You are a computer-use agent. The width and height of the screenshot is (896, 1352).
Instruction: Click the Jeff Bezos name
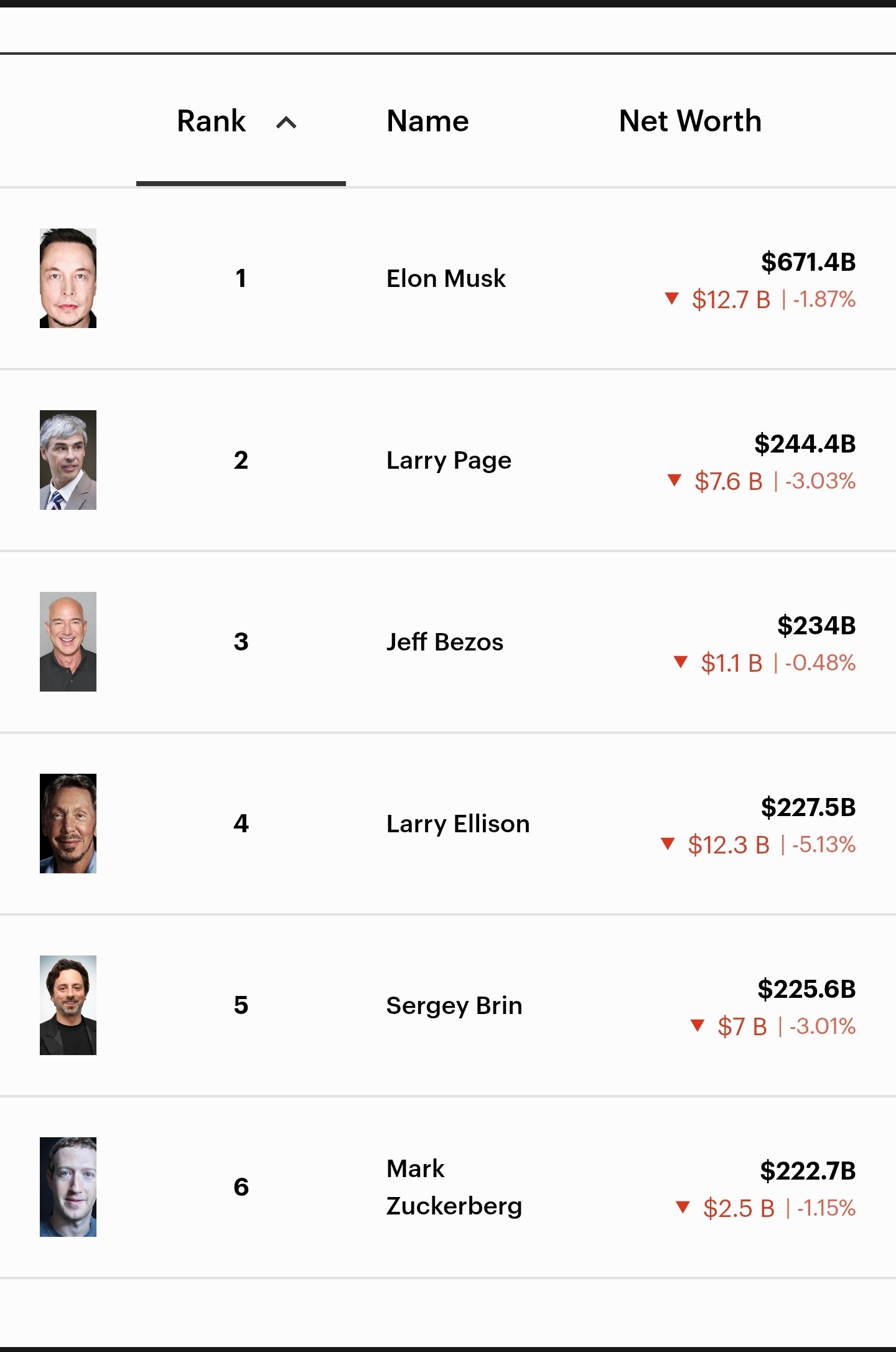[444, 642]
